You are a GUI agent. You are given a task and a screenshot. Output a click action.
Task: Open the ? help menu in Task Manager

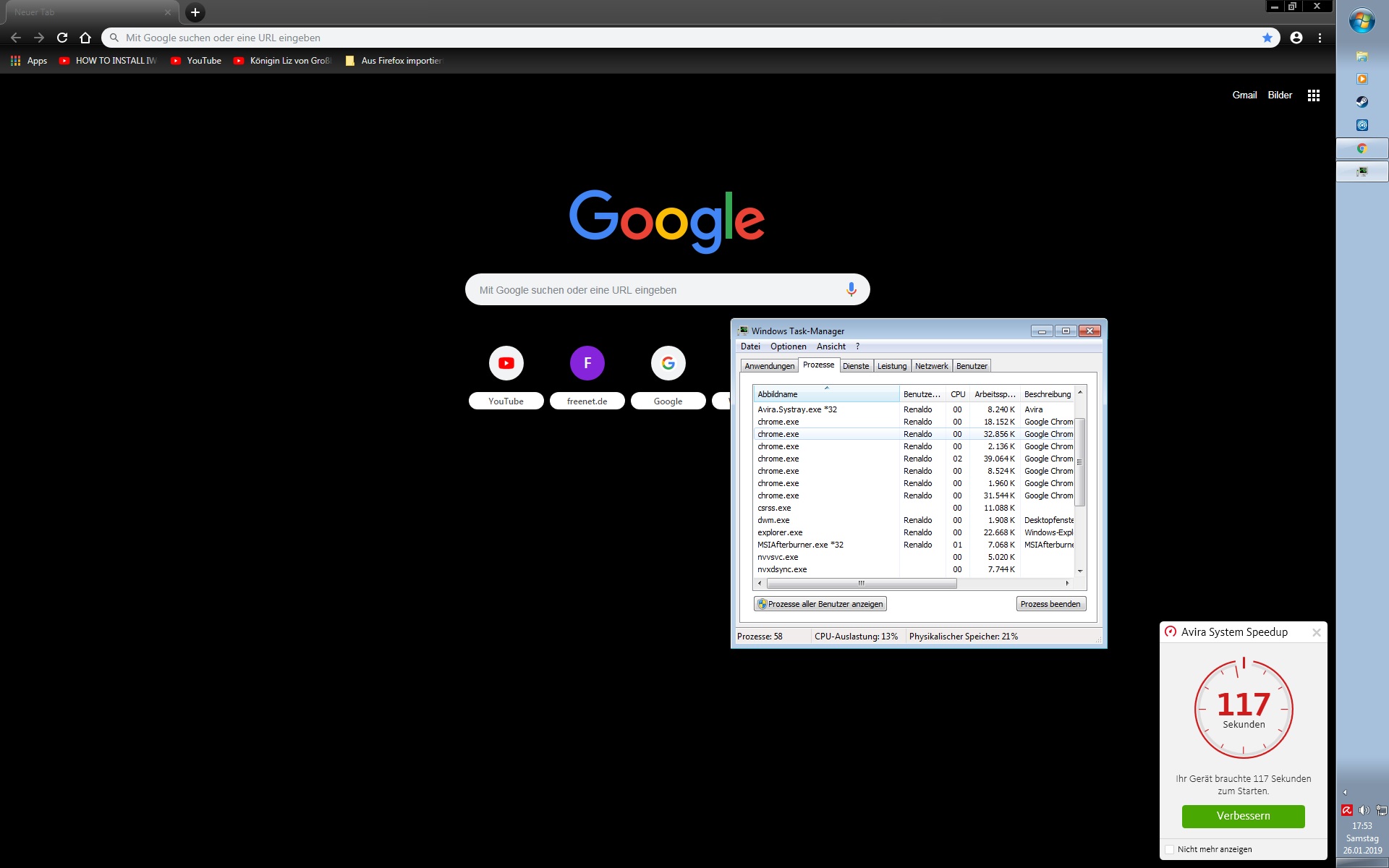[858, 346]
